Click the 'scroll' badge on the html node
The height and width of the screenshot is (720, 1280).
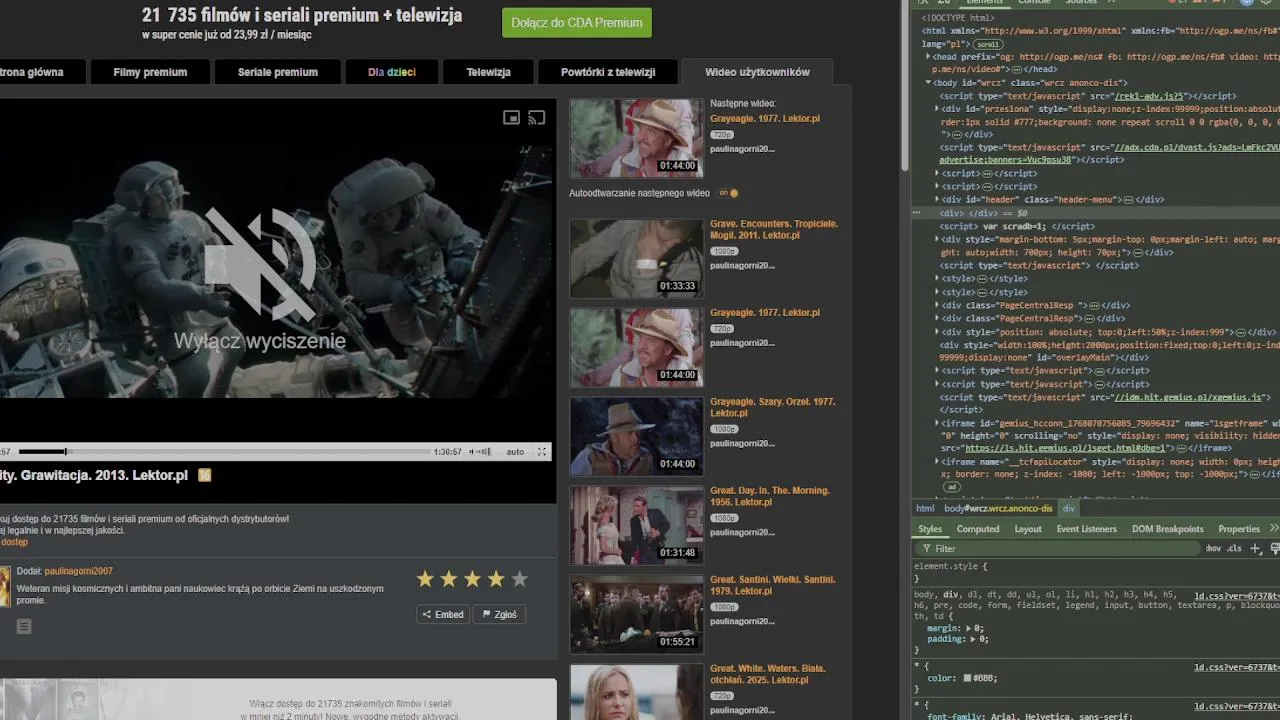point(987,44)
